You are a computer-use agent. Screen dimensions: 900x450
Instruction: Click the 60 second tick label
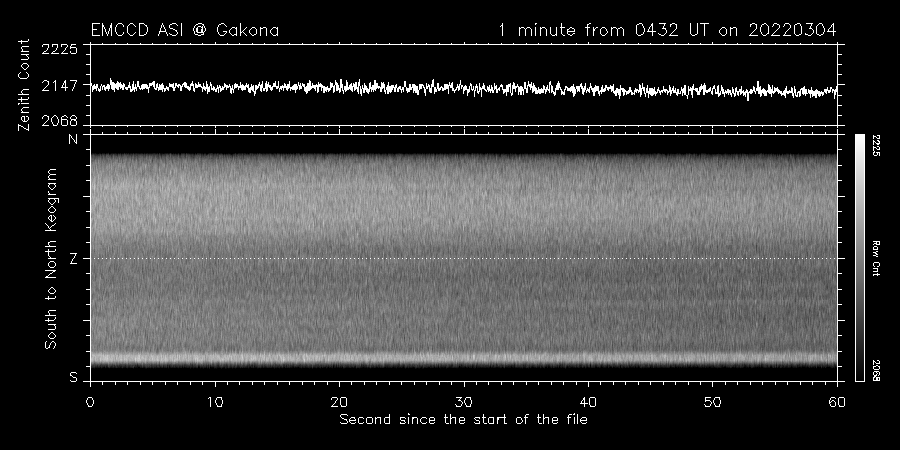837,402
